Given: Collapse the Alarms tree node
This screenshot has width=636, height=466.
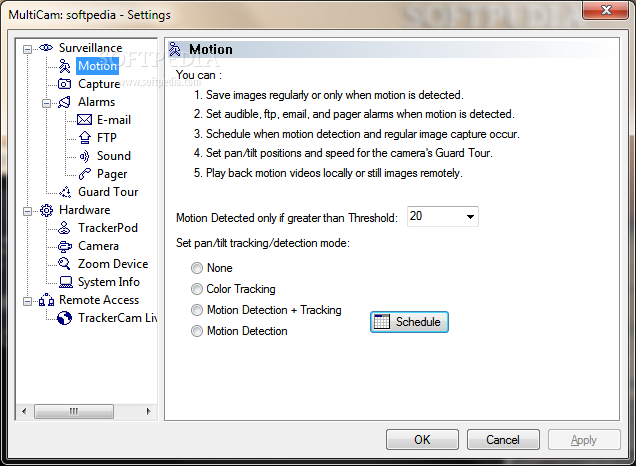Looking at the screenshot, I should [46, 103].
